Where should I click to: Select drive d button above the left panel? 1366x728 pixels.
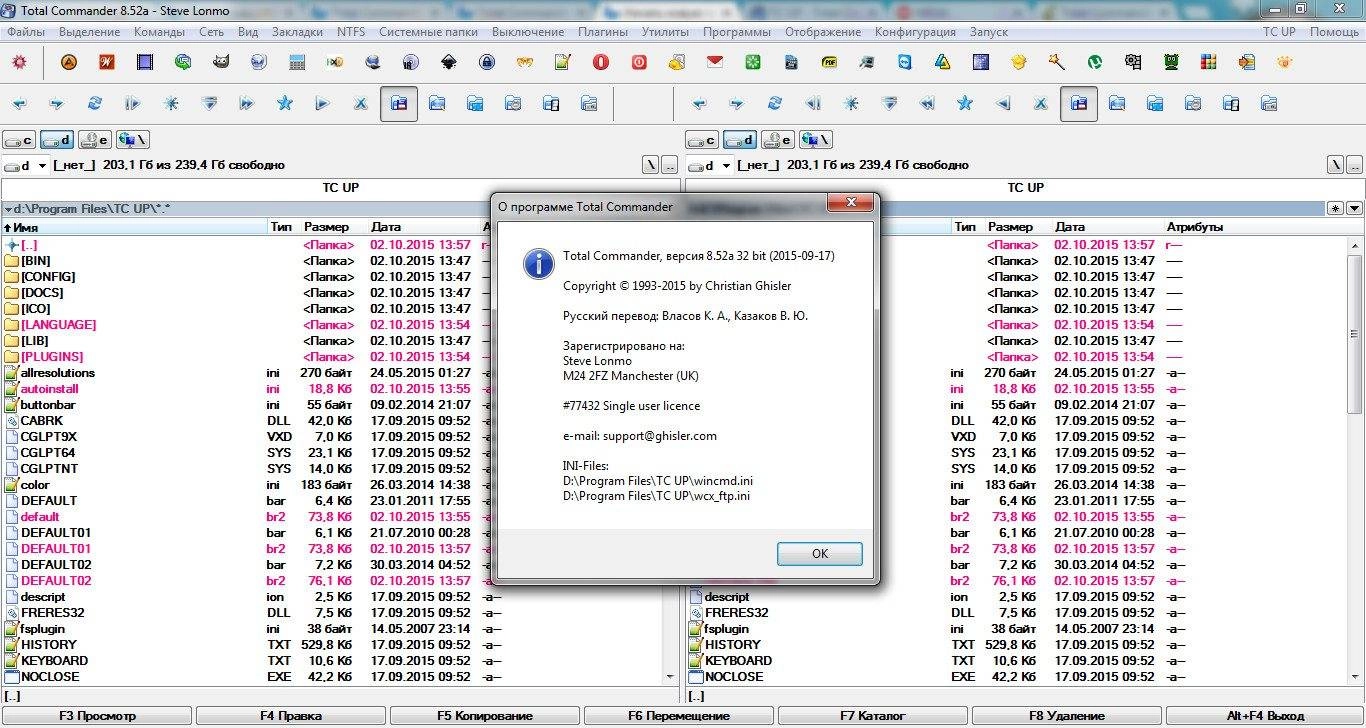click(57, 140)
